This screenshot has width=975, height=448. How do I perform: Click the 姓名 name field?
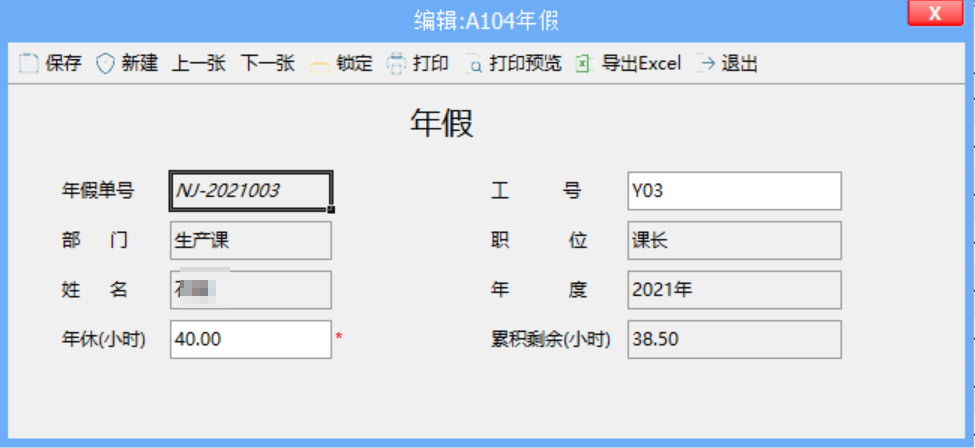click(251, 290)
